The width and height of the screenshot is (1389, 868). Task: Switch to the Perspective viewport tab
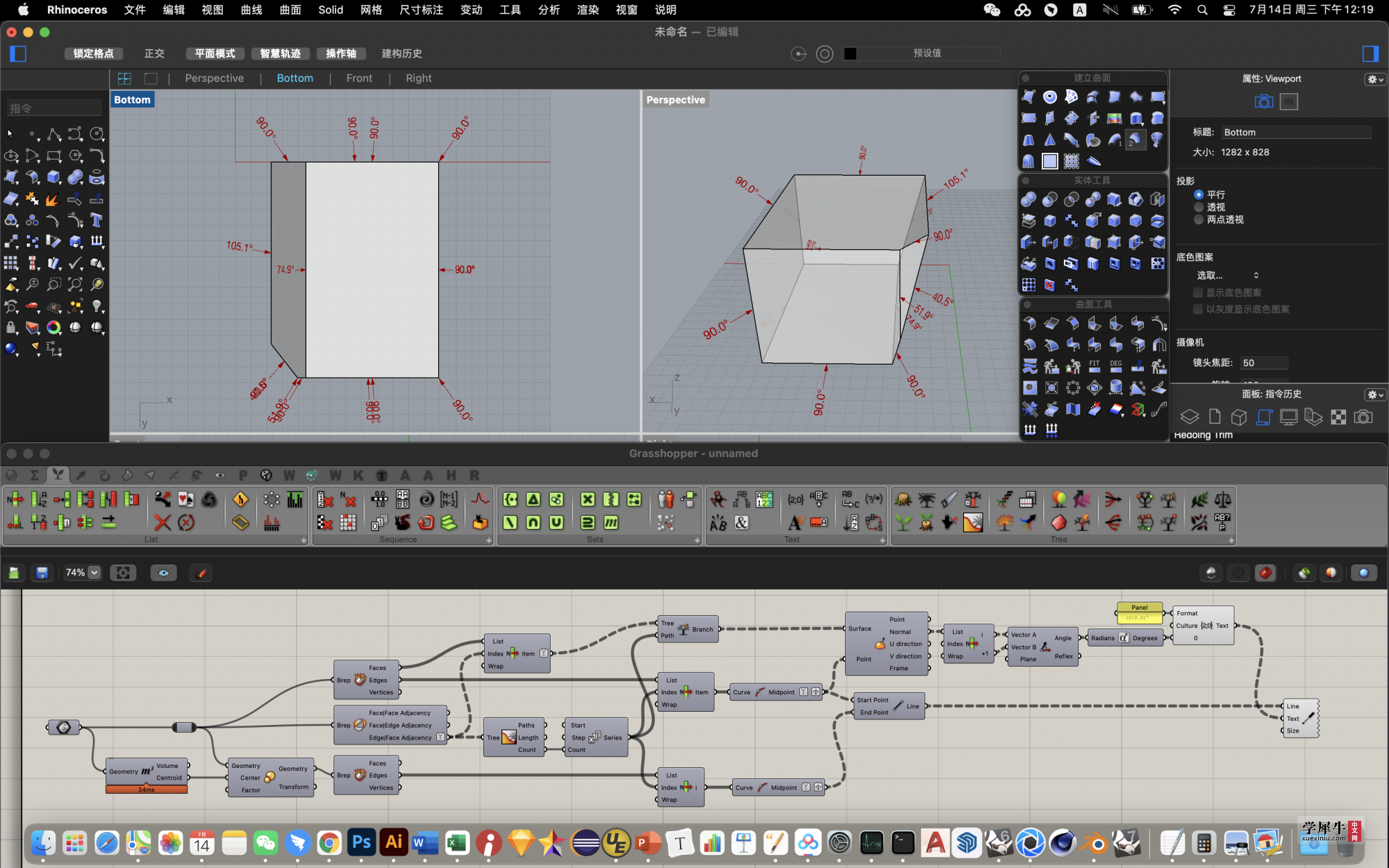point(214,78)
